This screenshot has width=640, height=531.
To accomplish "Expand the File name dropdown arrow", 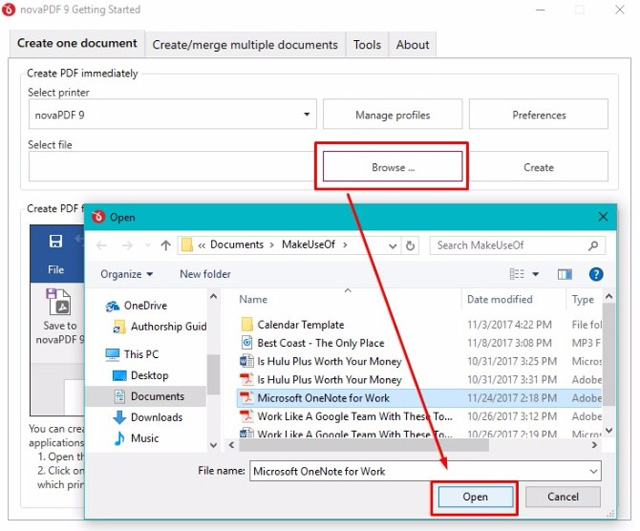I will 593,471.
